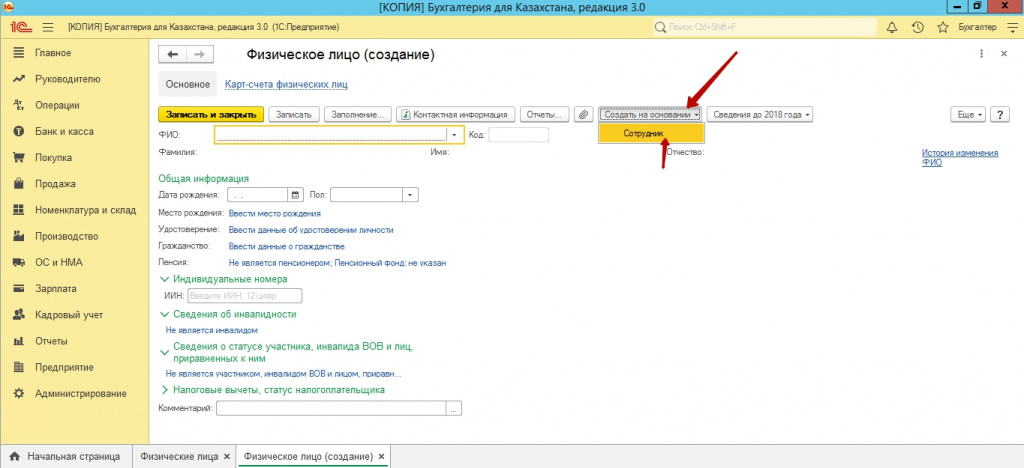Image resolution: width=1024 pixels, height=468 pixels.
Task: Open Карт-счета физических лиц tab
Action: click(x=286, y=84)
